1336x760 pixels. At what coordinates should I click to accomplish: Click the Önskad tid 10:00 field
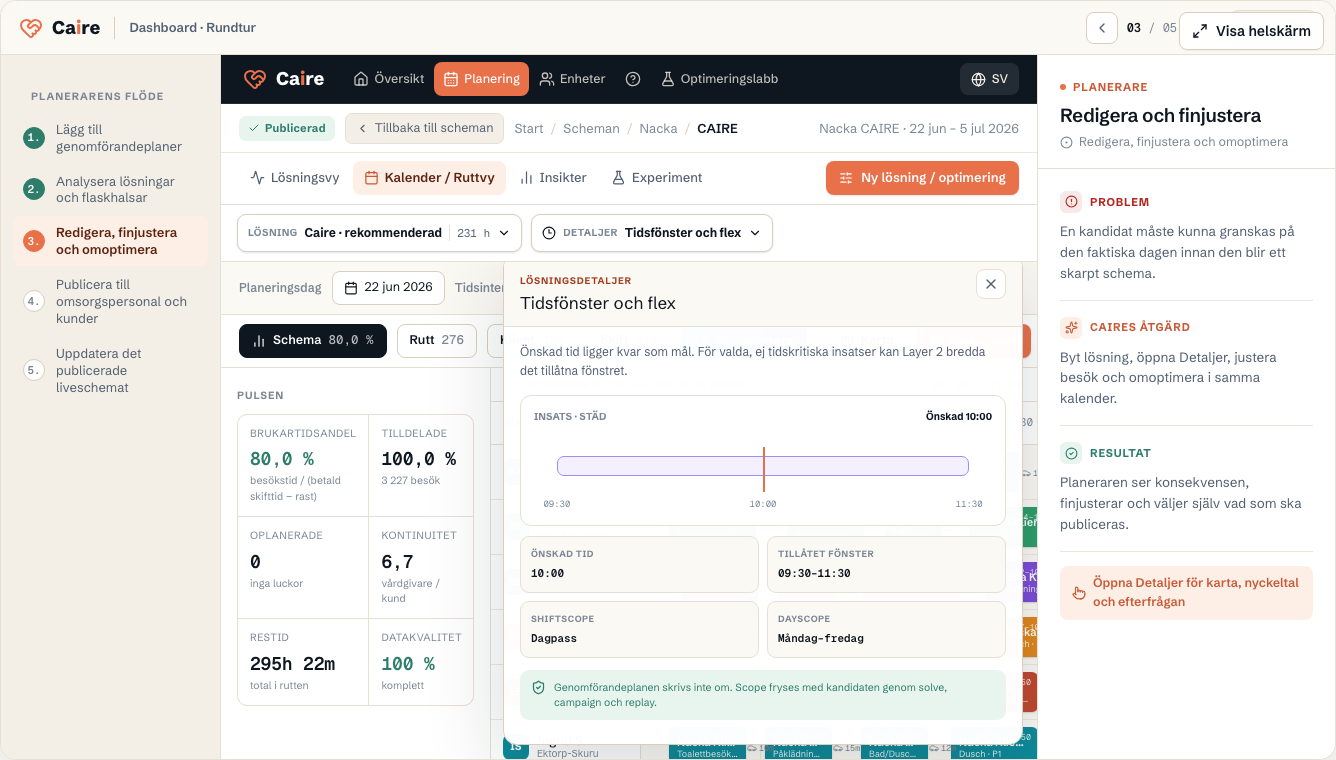point(639,565)
